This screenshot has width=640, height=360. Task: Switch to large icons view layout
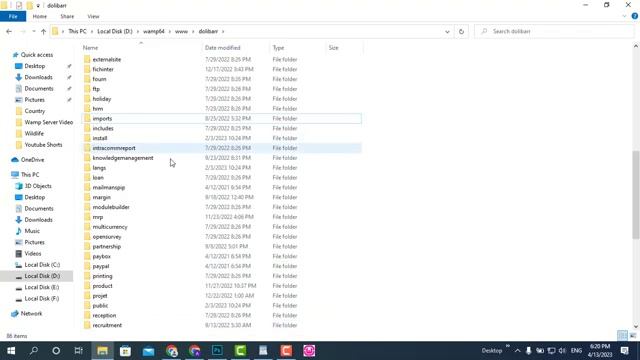pos(633,336)
